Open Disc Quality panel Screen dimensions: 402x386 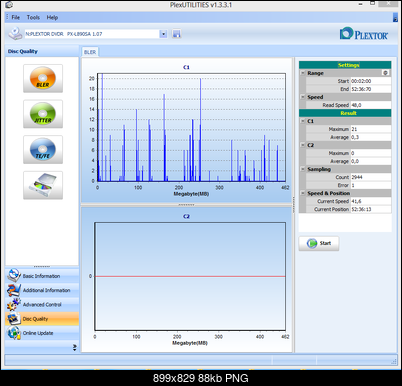(42, 319)
